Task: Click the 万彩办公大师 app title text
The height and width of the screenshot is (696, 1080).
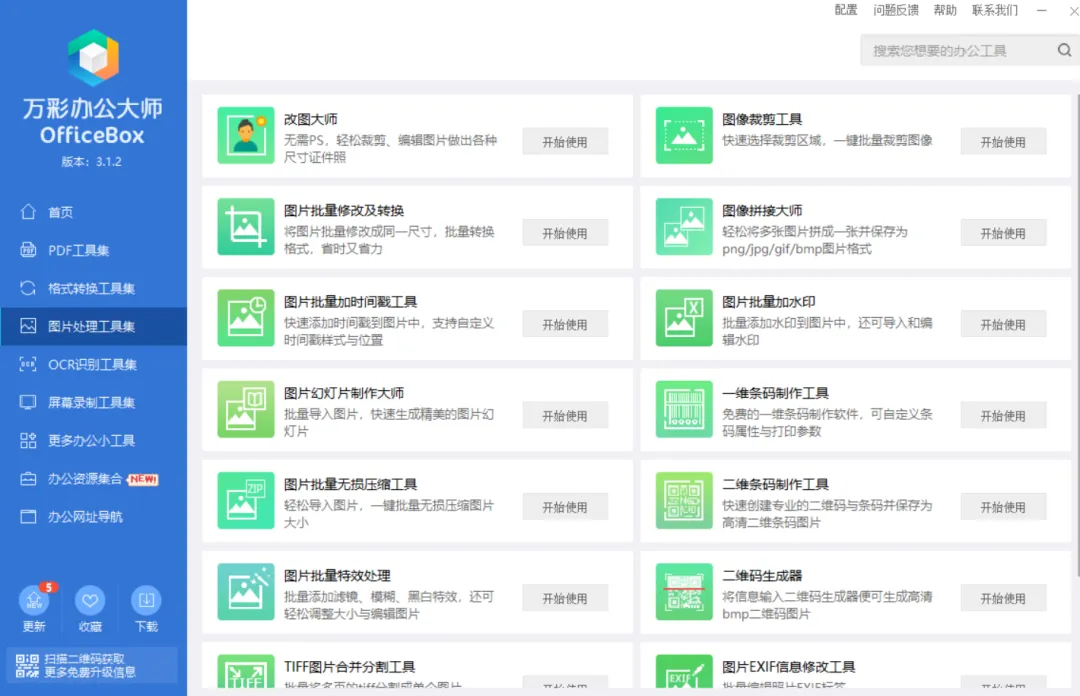Action: point(92,108)
